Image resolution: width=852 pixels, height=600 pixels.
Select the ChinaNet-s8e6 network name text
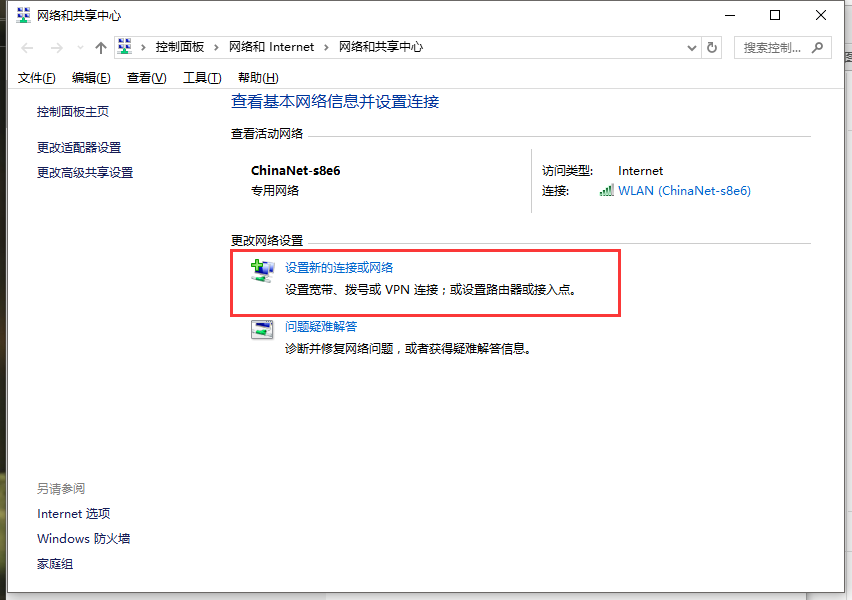click(x=296, y=171)
